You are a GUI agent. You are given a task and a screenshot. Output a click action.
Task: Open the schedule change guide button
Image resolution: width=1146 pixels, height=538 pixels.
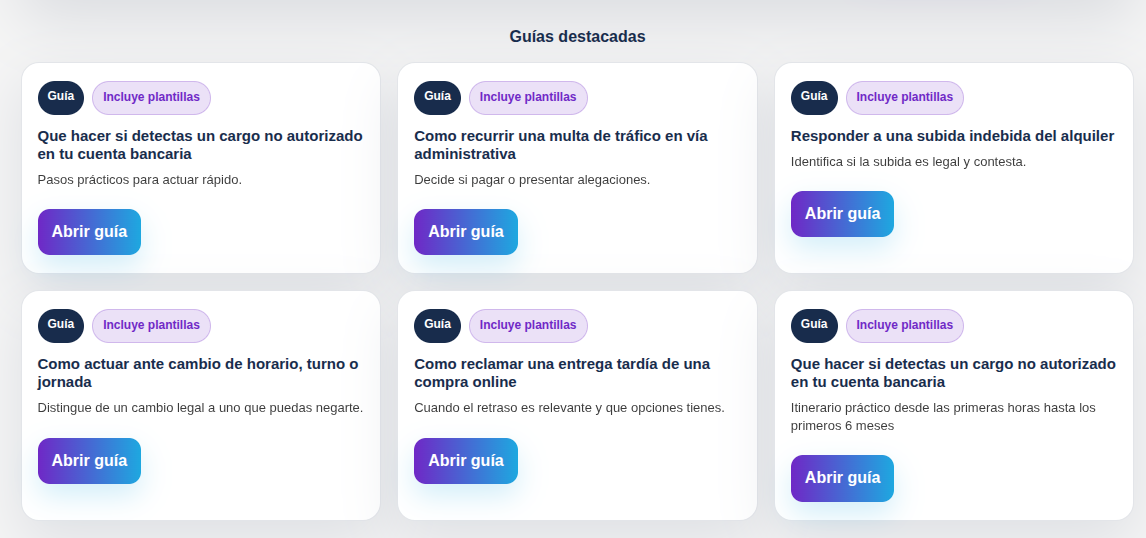89,461
